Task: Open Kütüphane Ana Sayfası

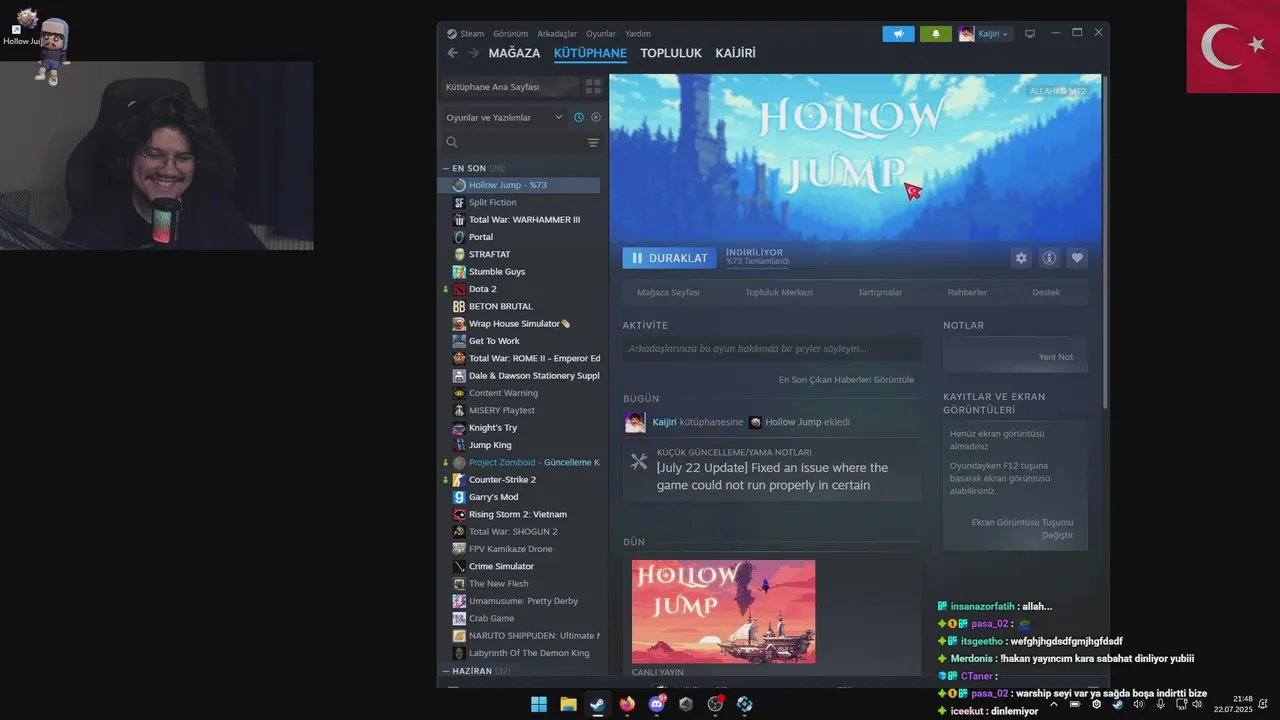Action: [x=511, y=87]
